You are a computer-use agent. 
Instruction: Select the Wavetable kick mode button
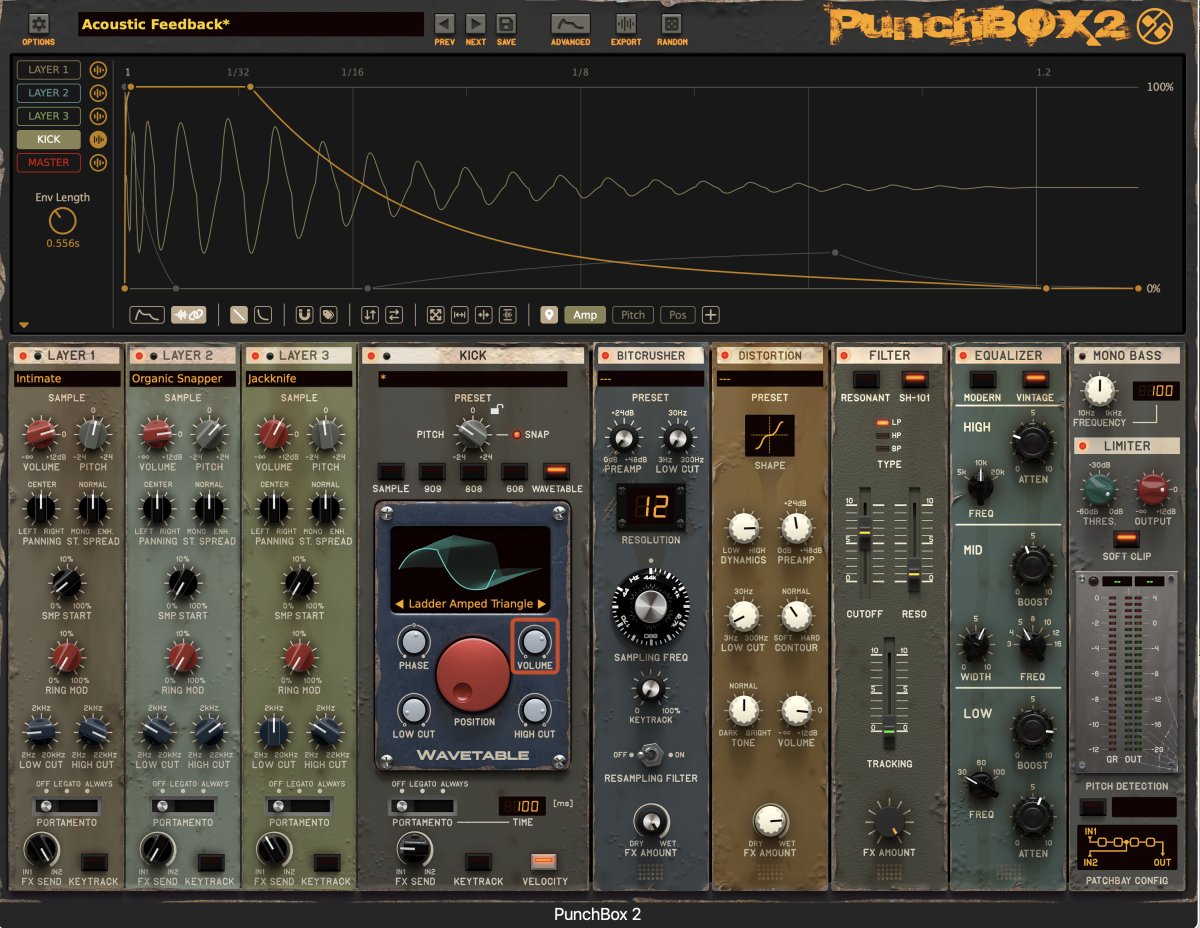557,471
